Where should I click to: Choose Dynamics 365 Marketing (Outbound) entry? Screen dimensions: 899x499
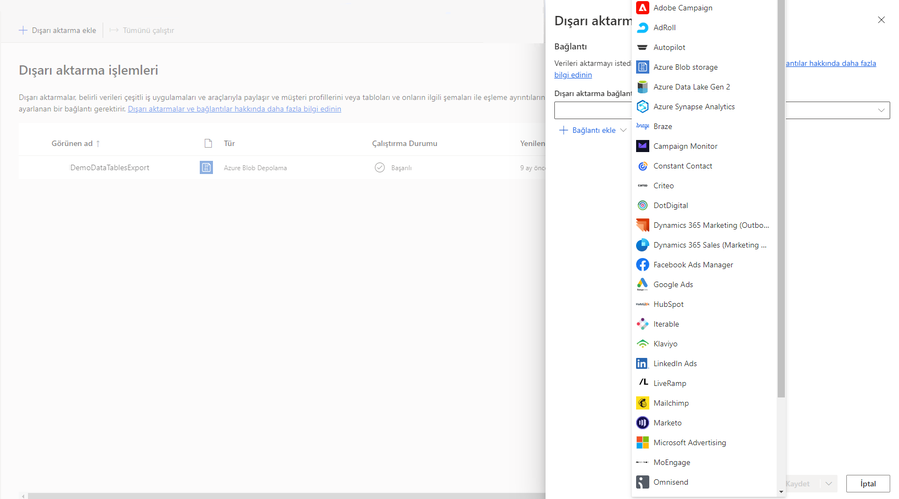point(704,225)
